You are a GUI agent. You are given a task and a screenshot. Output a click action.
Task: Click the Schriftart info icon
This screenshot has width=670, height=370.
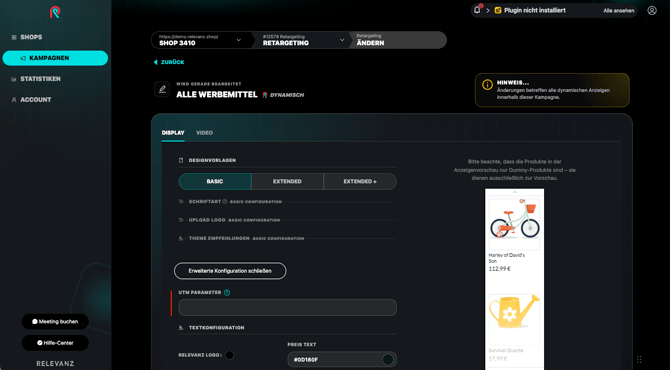point(225,201)
